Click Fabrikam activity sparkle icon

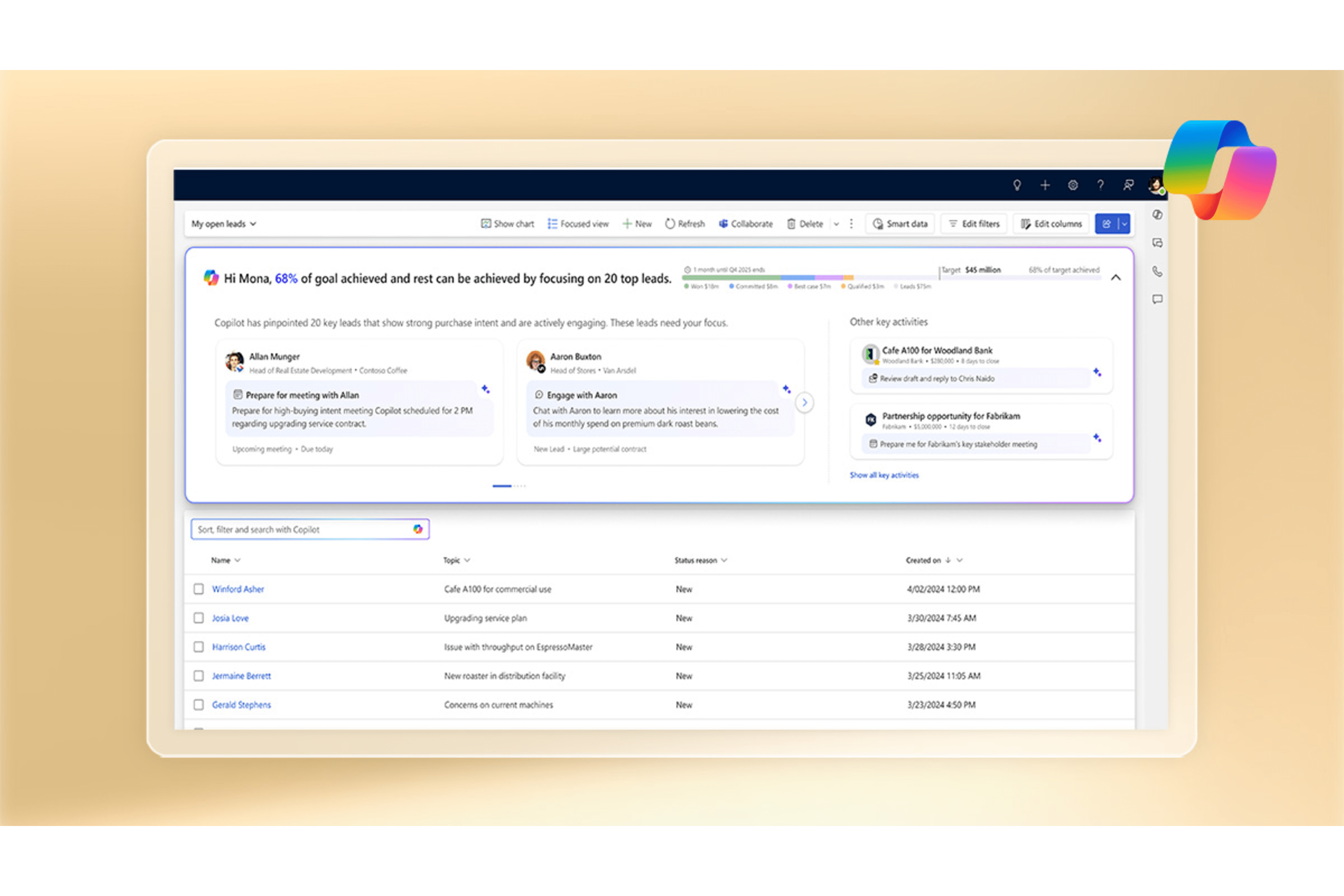pos(1097,438)
